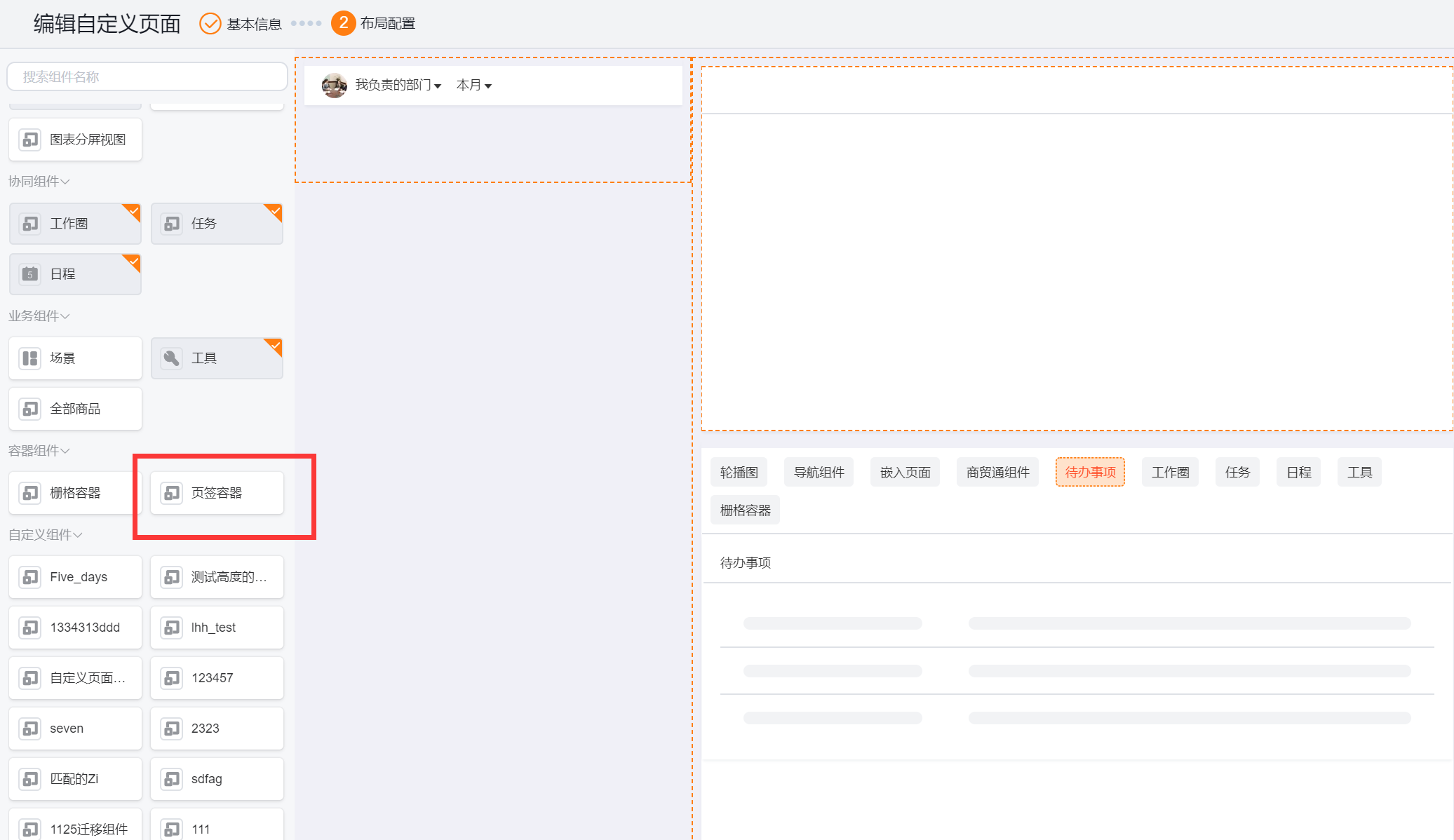Collapse the 自定义组件 section

pos(46,535)
